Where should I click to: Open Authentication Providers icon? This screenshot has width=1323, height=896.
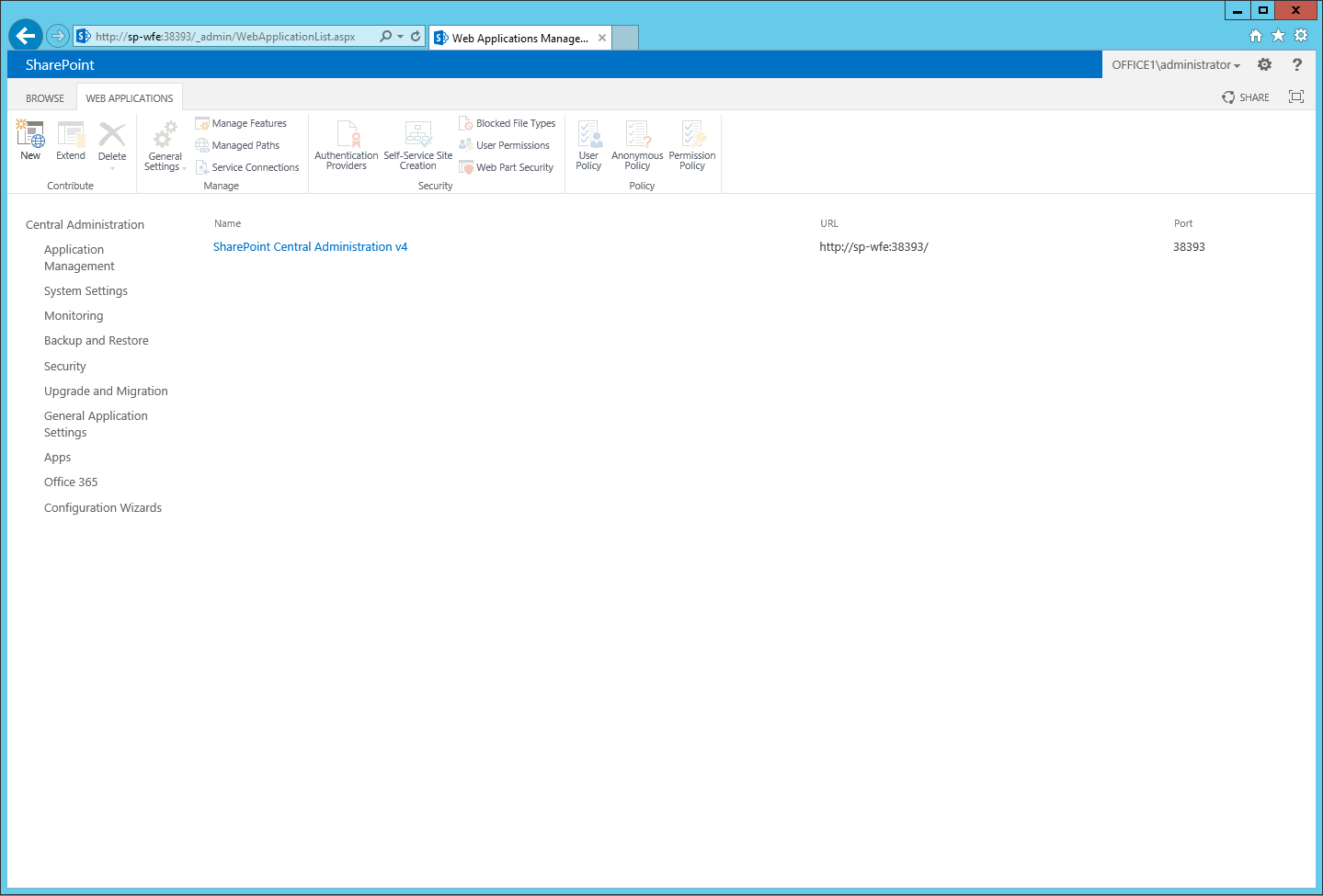click(347, 134)
